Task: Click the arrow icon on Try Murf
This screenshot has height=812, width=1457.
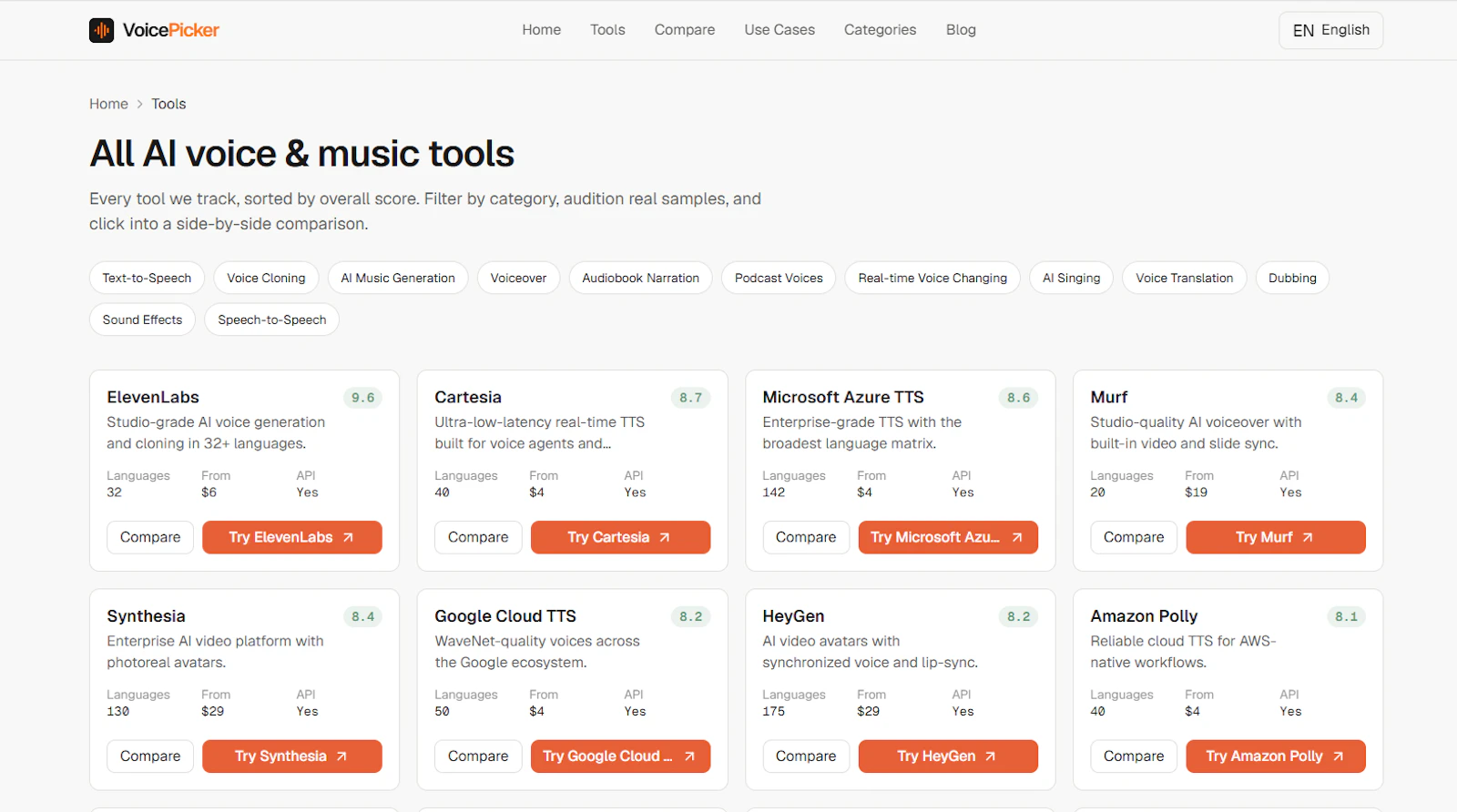Action: [x=1308, y=537]
